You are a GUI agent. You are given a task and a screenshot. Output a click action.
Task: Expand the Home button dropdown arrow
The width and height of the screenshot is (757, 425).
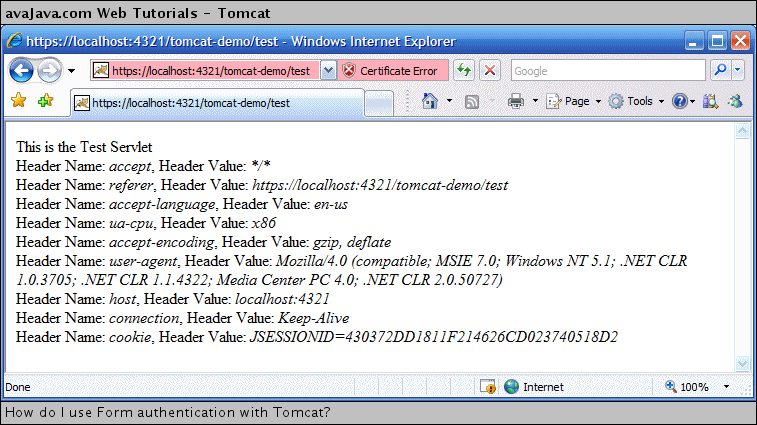pyautogui.click(x=449, y=101)
